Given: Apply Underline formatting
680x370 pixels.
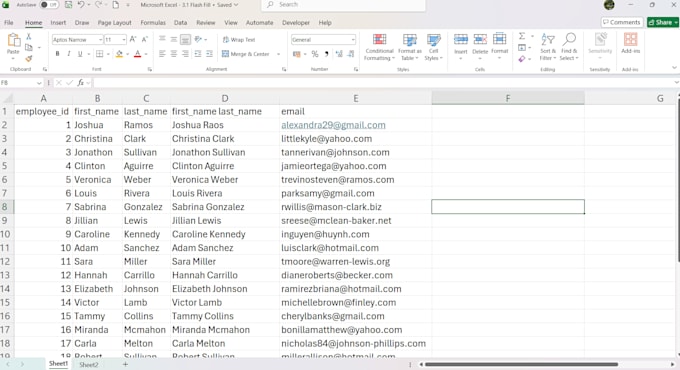Looking at the screenshot, I should [x=80, y=54].
